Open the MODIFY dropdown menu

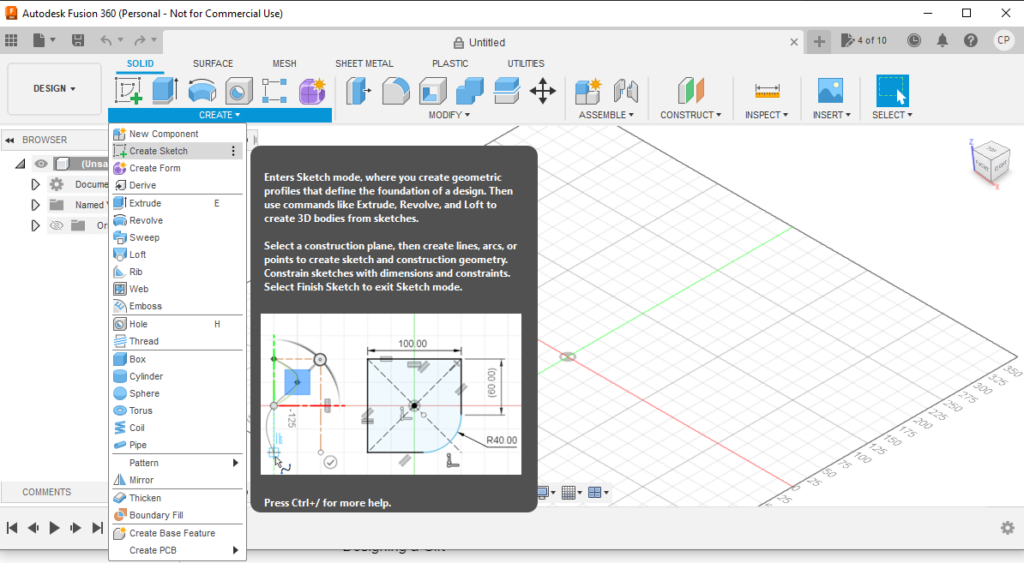(x=449, y=115)
